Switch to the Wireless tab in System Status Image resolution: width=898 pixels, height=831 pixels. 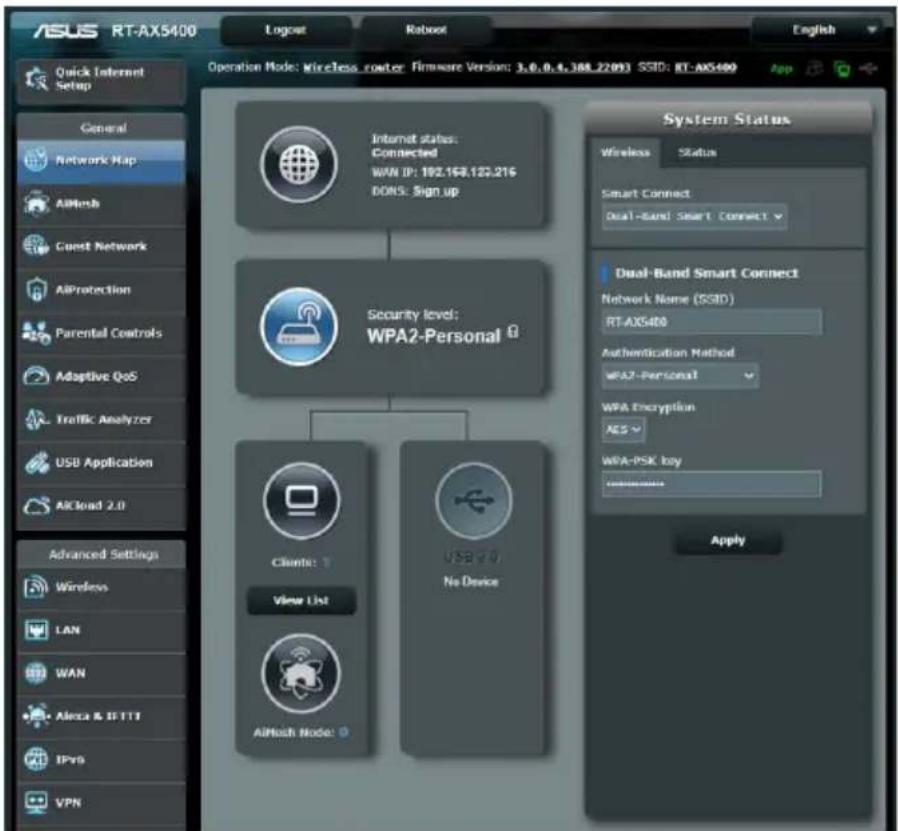point(625,152)
